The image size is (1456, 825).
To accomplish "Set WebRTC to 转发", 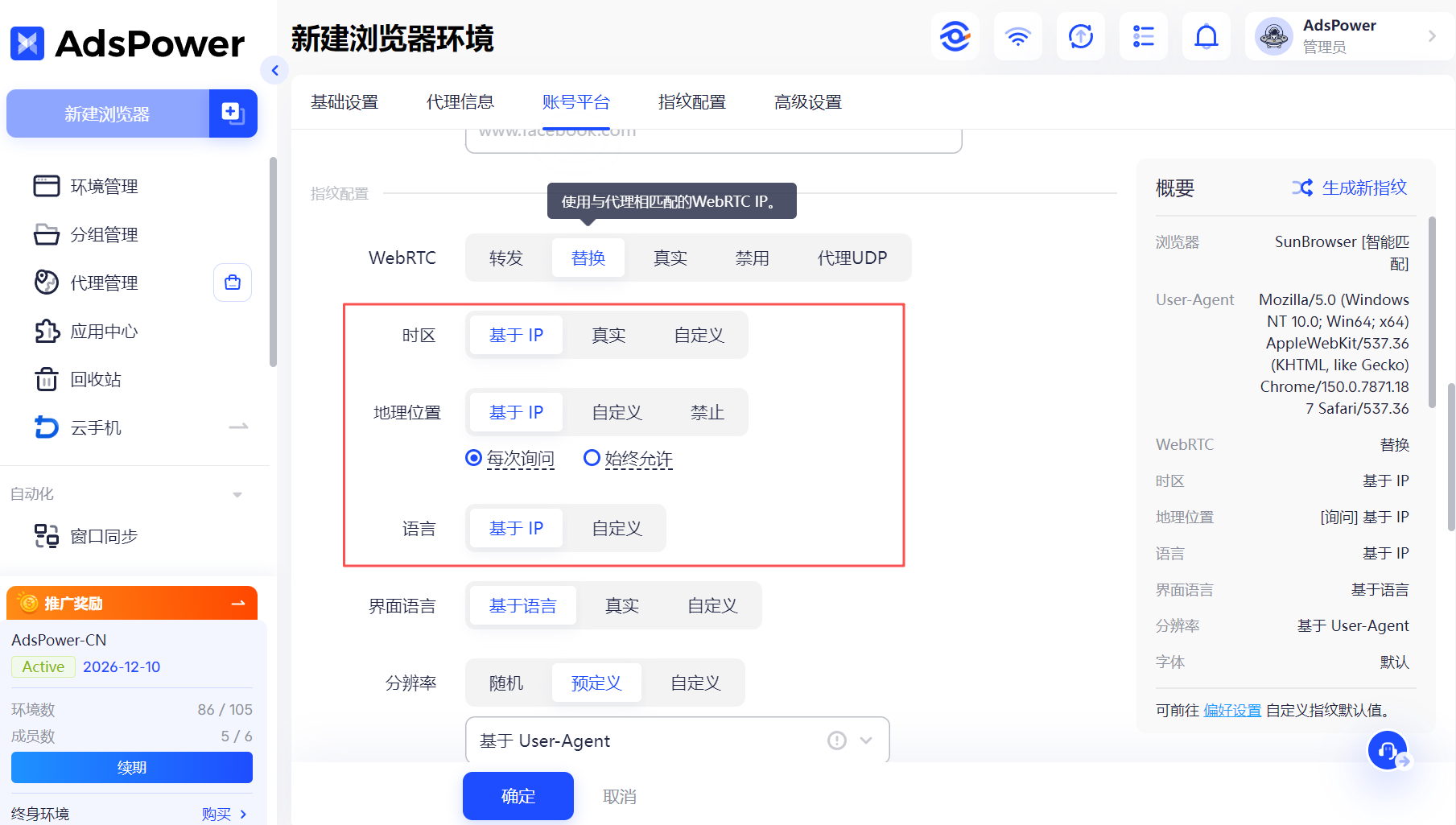I will [506, 258].
